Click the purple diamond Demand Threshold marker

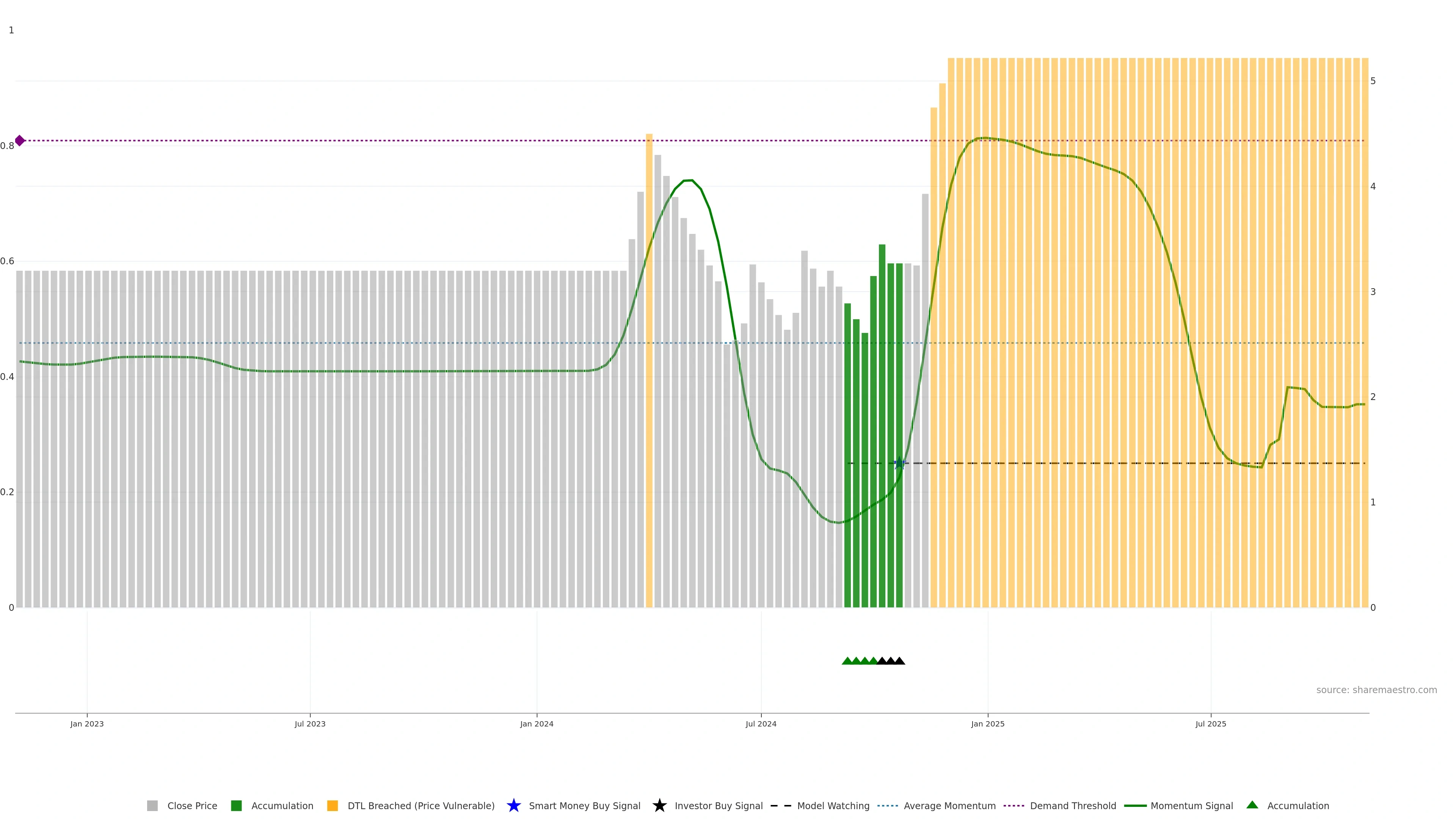[x=20, y=141]
